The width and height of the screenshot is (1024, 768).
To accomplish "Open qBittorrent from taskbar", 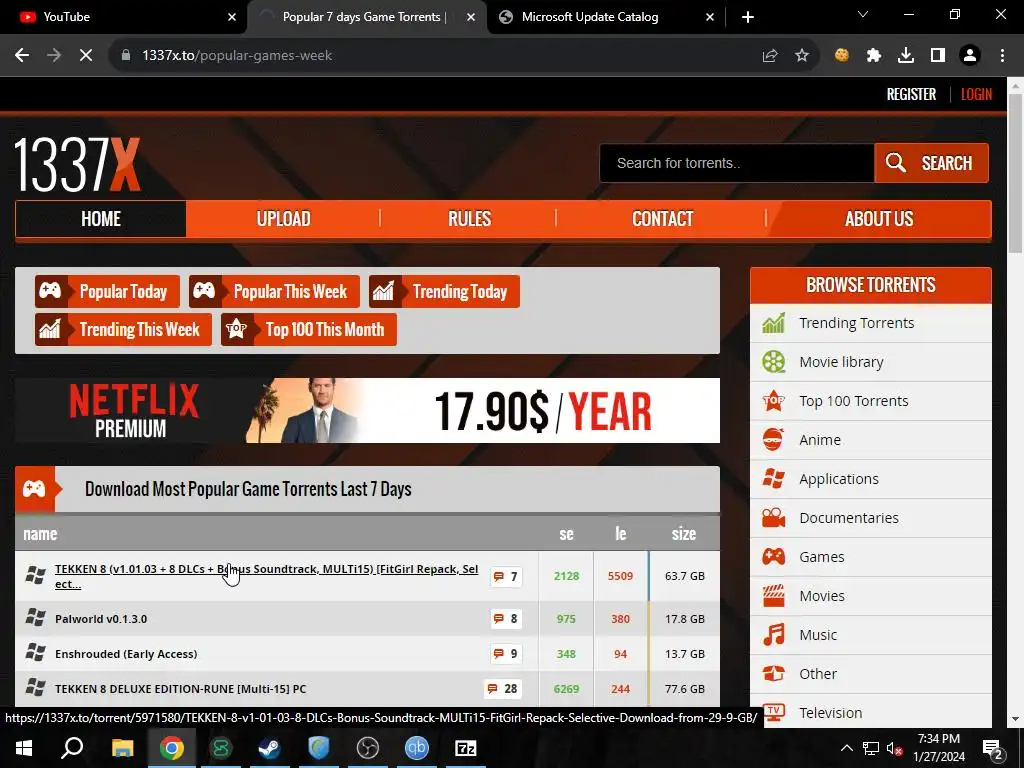I will (416, 748).
